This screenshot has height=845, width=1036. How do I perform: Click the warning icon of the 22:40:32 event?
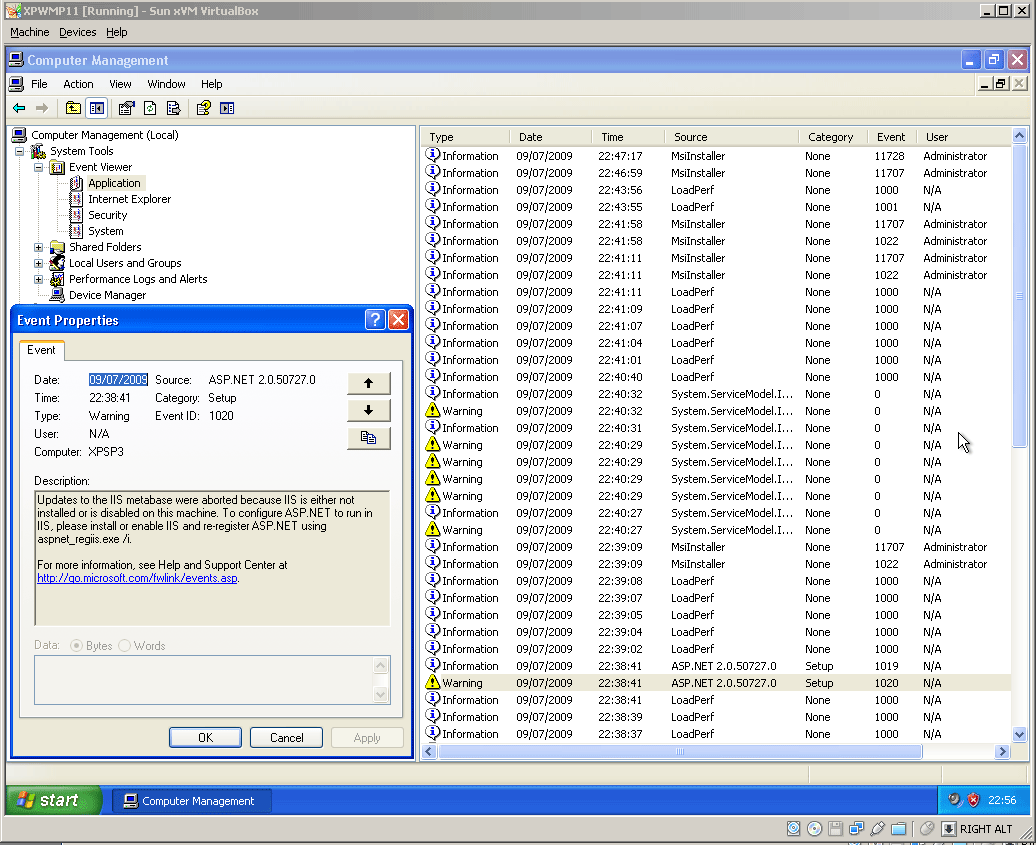pyautogui.click(x=432, y=410)
